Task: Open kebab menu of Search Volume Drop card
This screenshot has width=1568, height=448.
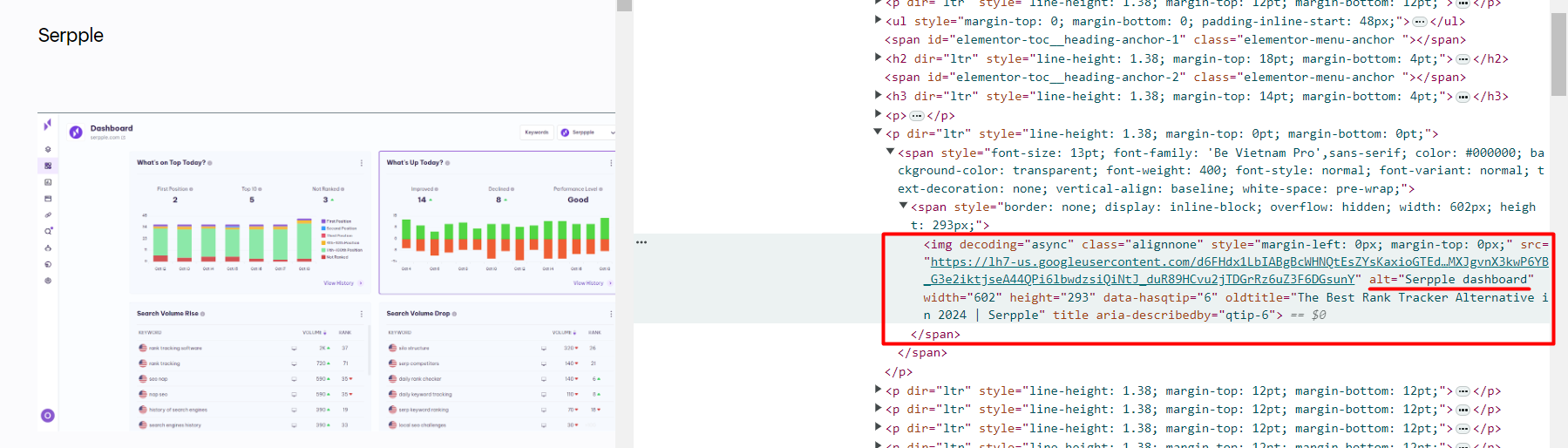Action: 611,314
